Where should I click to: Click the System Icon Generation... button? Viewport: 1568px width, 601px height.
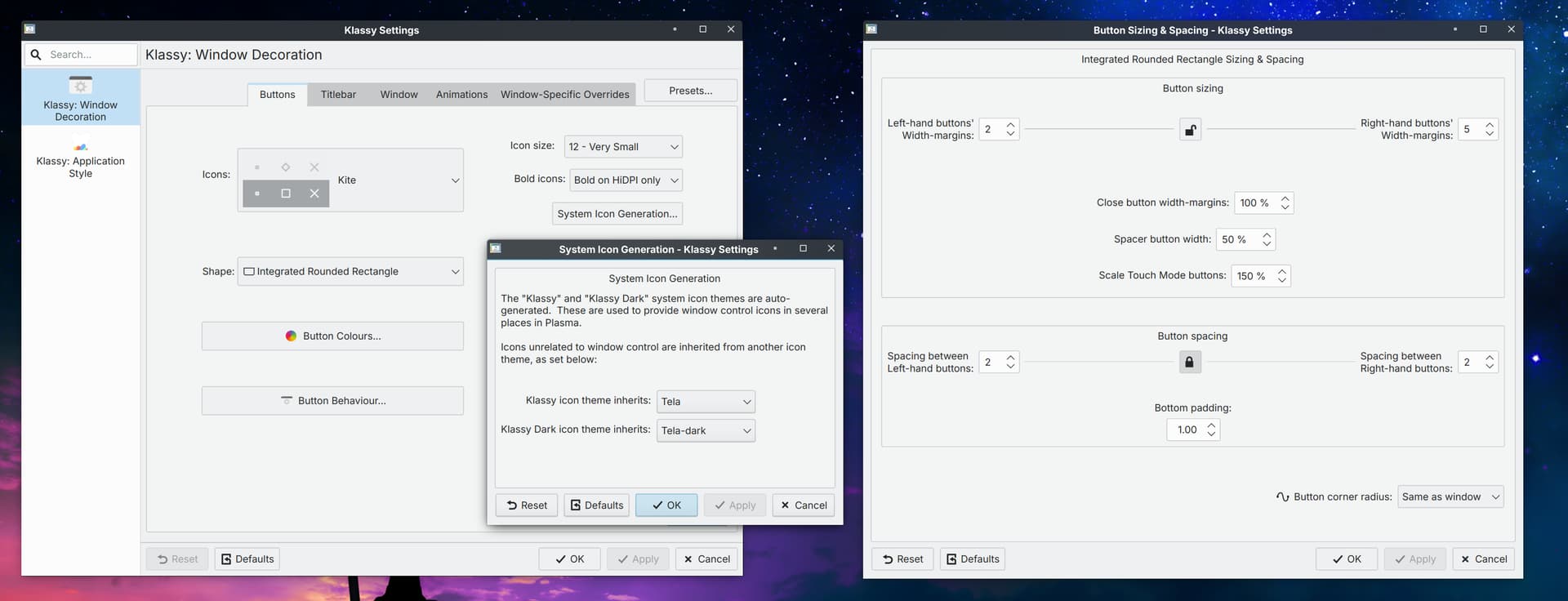(617, 214)
